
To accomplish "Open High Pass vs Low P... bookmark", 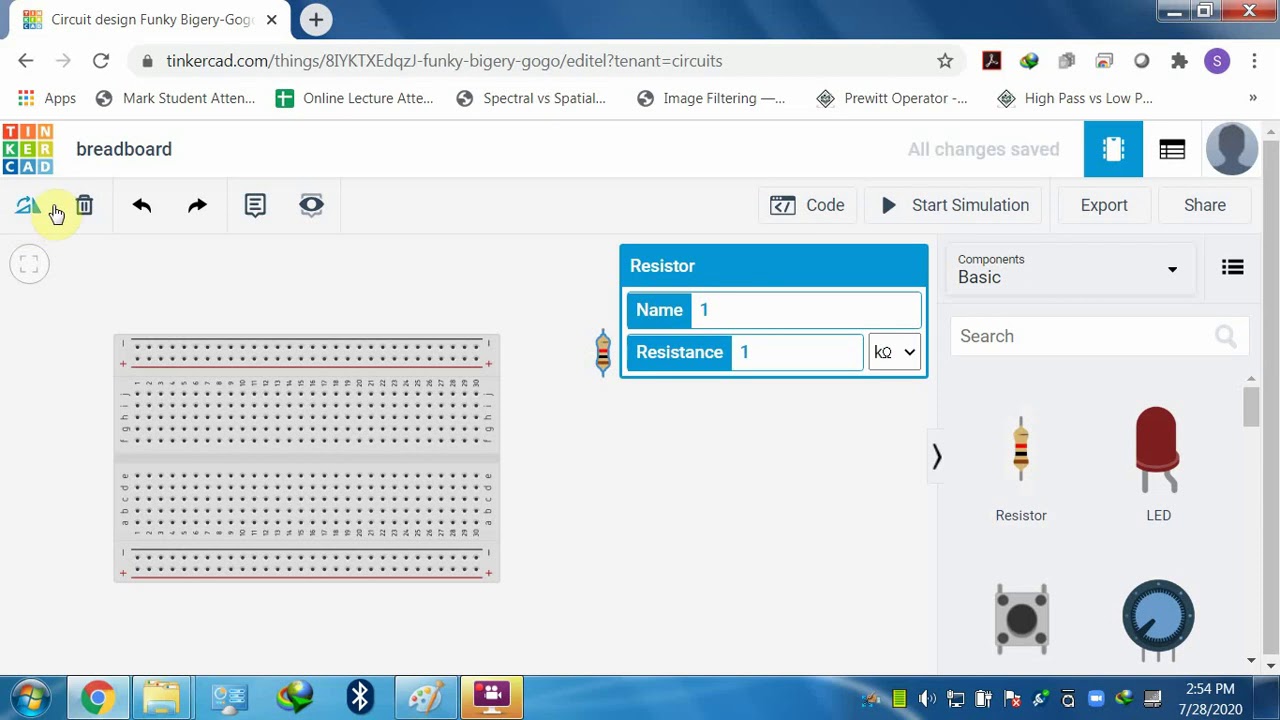I will tap(1075, 98).
